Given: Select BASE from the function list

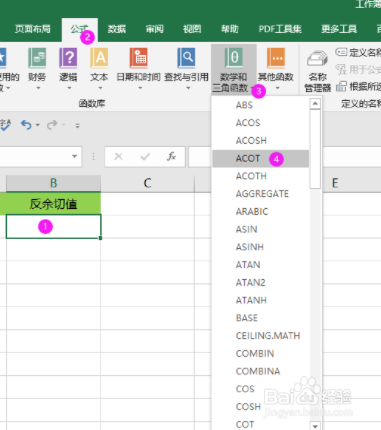Looking at the screenshot, I should (261, 318).
